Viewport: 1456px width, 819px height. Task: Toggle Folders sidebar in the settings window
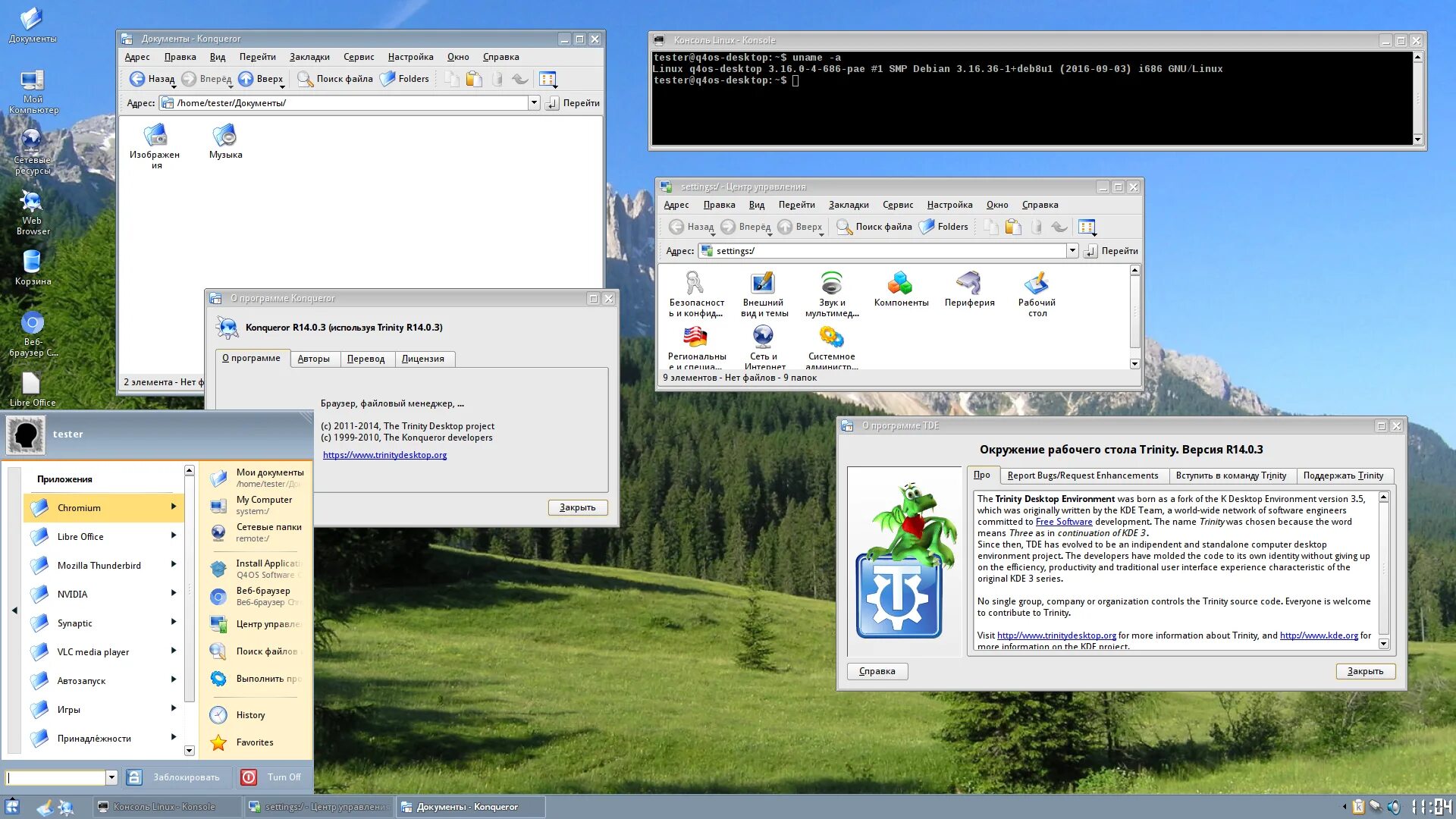coord(944,227)
